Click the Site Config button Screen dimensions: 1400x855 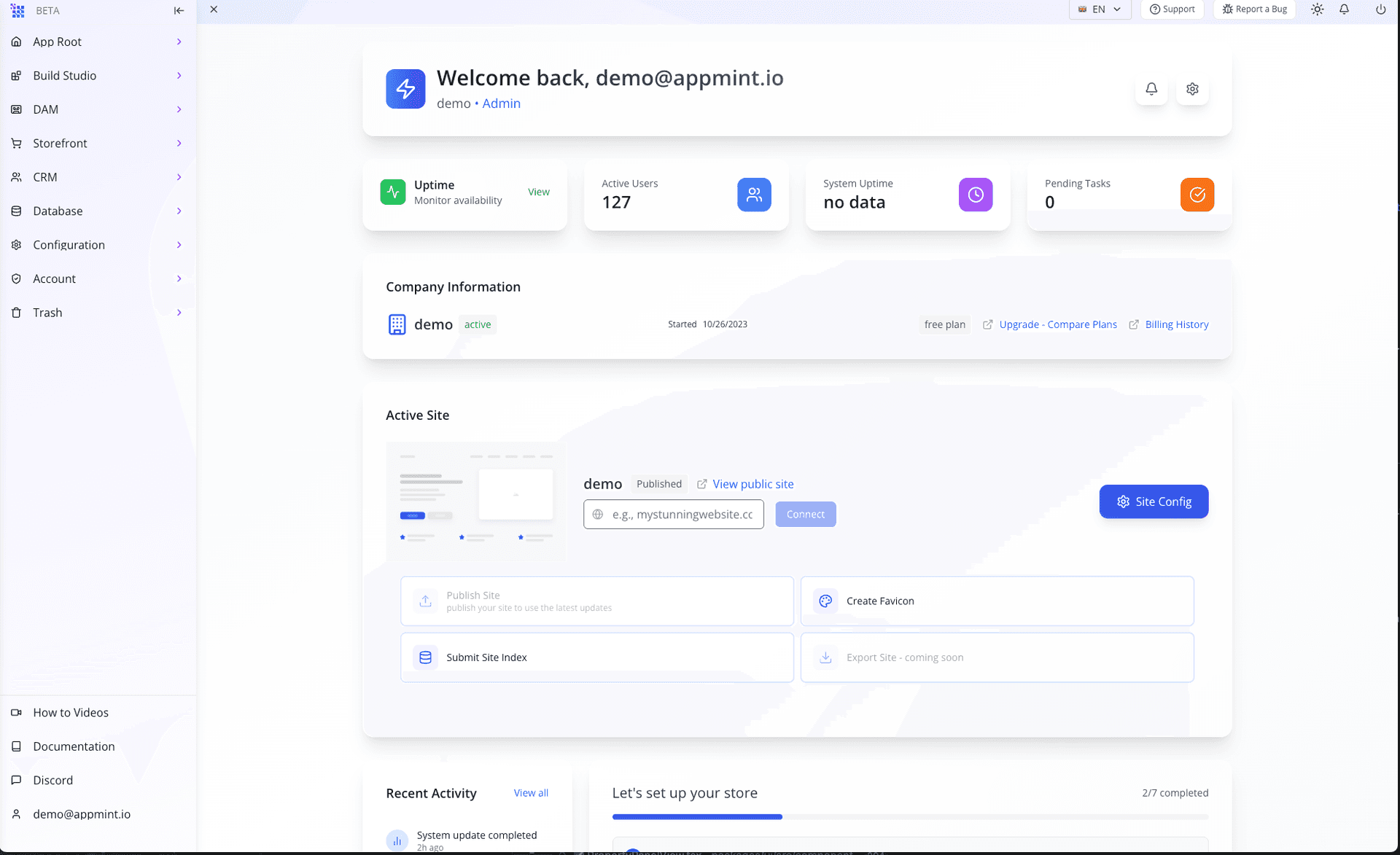pos(1154,501)
